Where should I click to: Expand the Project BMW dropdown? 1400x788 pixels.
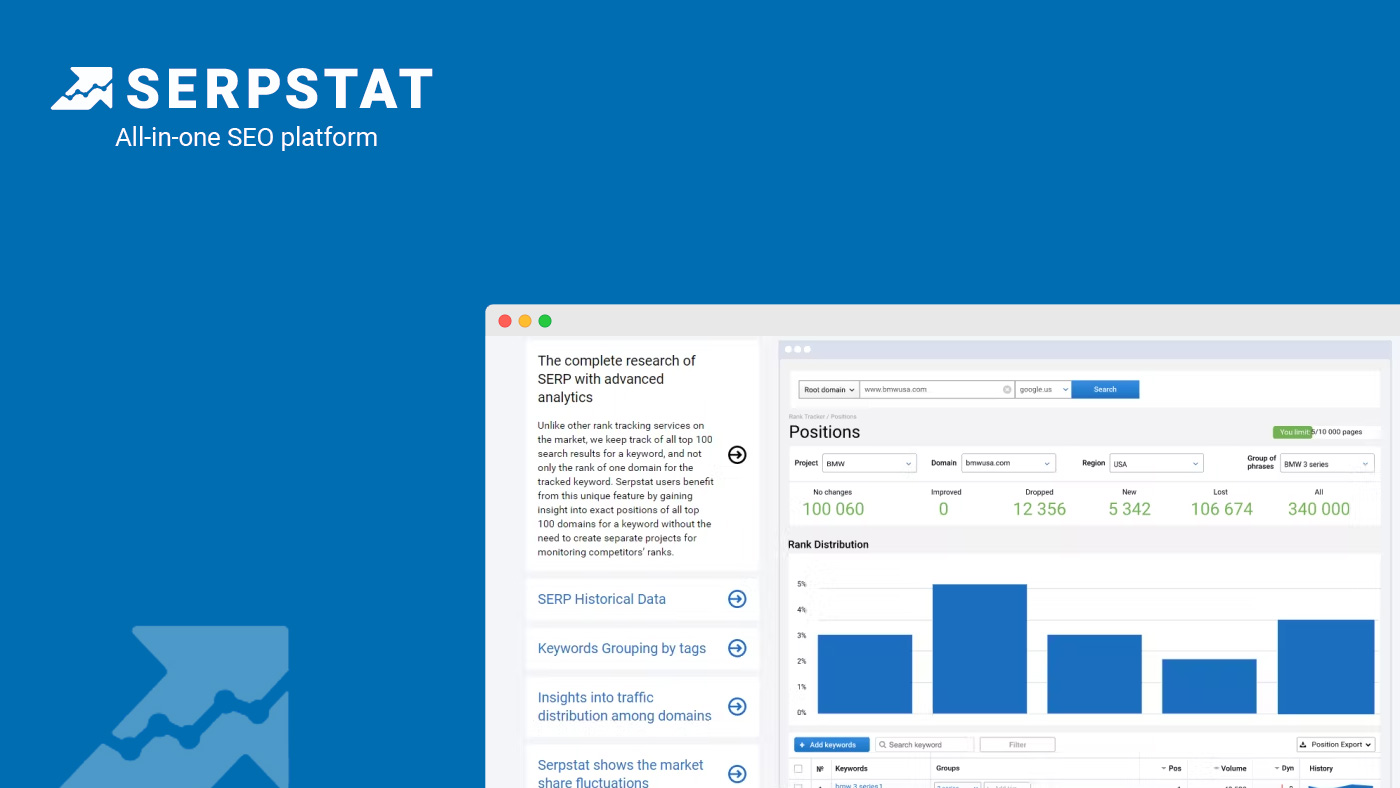pos(869,463)
